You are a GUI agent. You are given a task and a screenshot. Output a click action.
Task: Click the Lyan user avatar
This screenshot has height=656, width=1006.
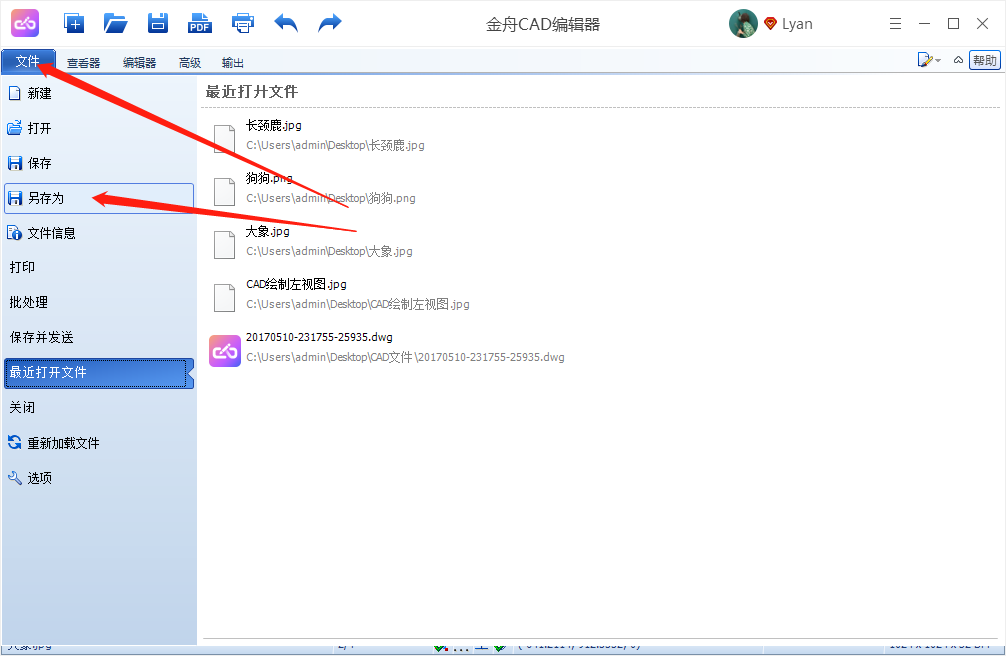coord(743,22)
